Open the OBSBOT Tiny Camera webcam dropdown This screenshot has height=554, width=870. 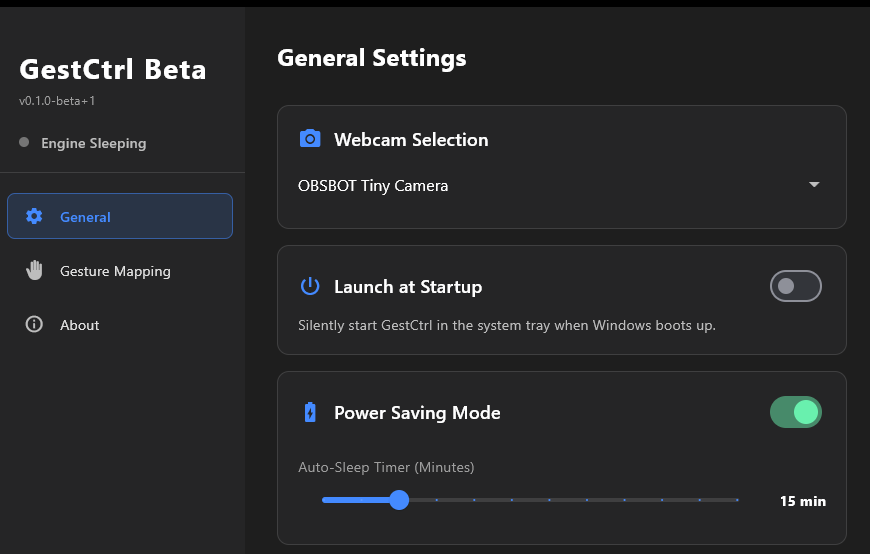coord(562,185)
